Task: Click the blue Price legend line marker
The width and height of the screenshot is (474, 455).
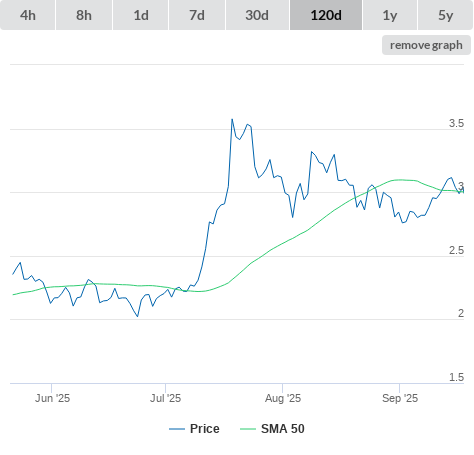Action: coord(177,429)
